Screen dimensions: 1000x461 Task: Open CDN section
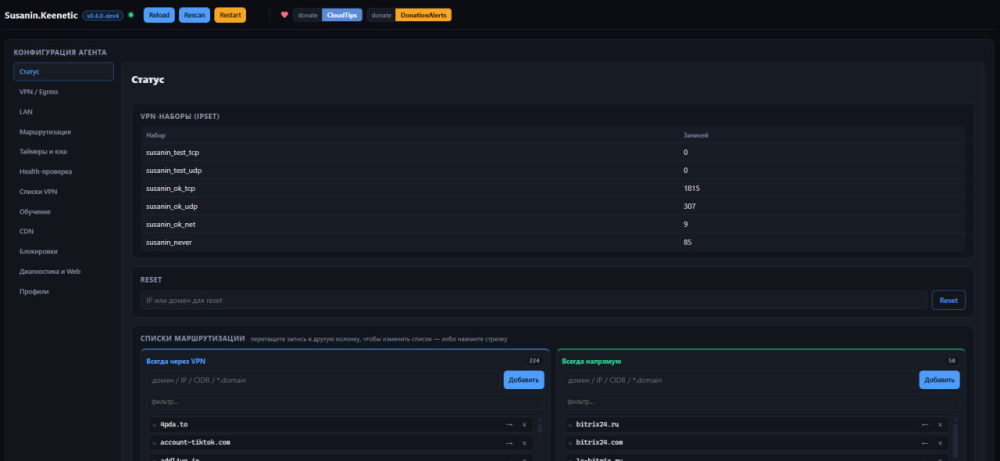click(x=64, y=231)
